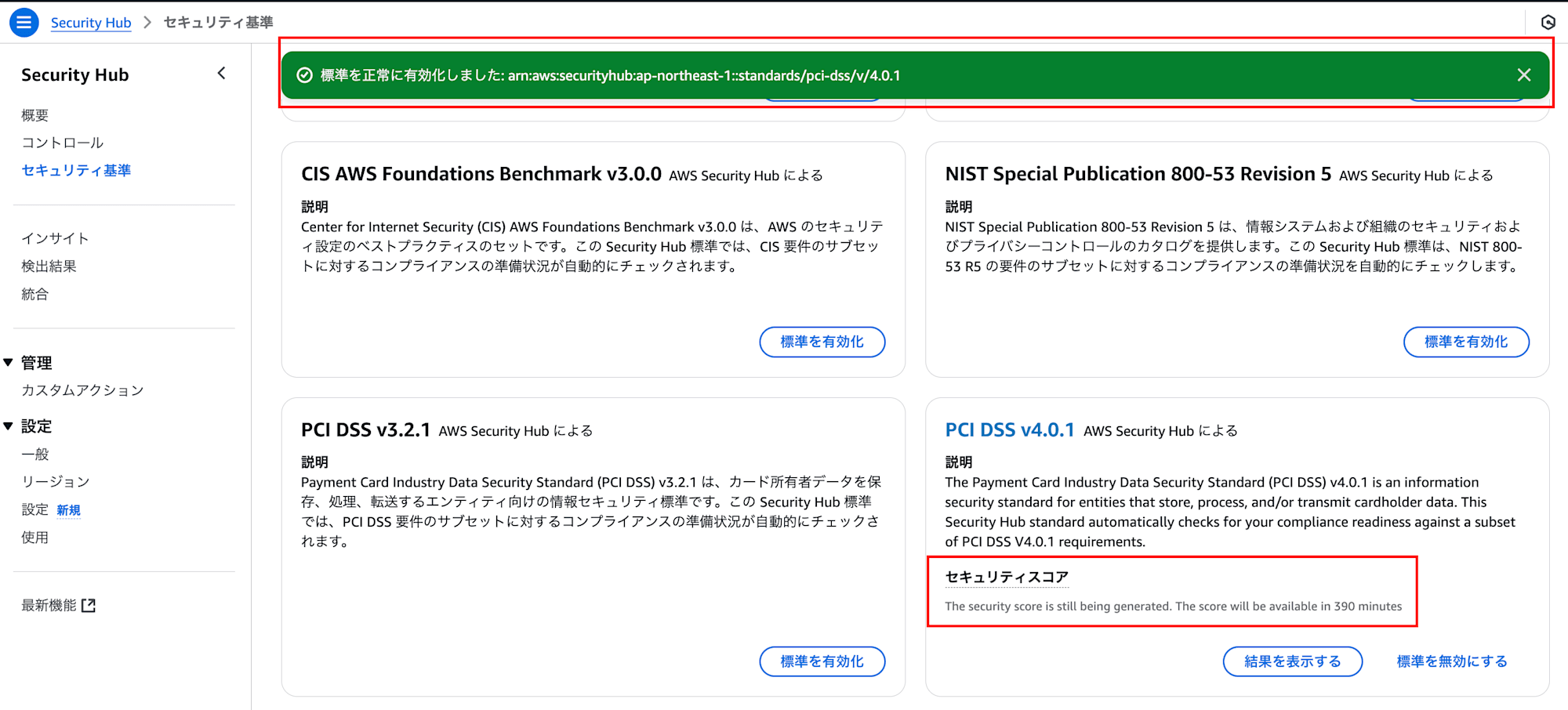Enable PCI DSS v3.2.1 standard
The width and height of the screenshot is (1568, 710).
pos(822,661)
